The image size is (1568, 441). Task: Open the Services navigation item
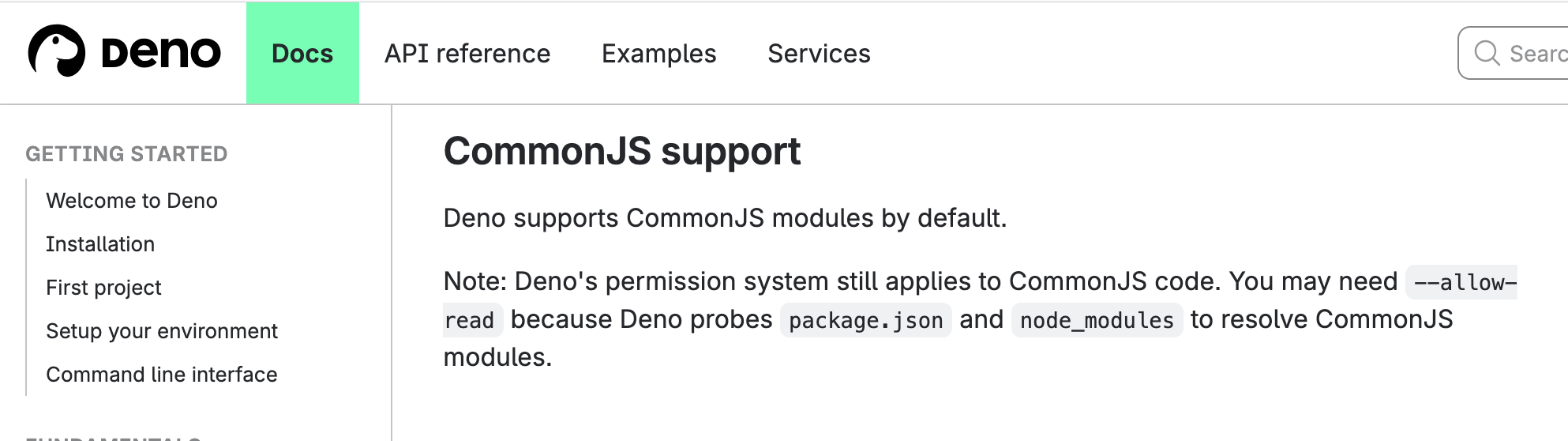tap(819, 54)
